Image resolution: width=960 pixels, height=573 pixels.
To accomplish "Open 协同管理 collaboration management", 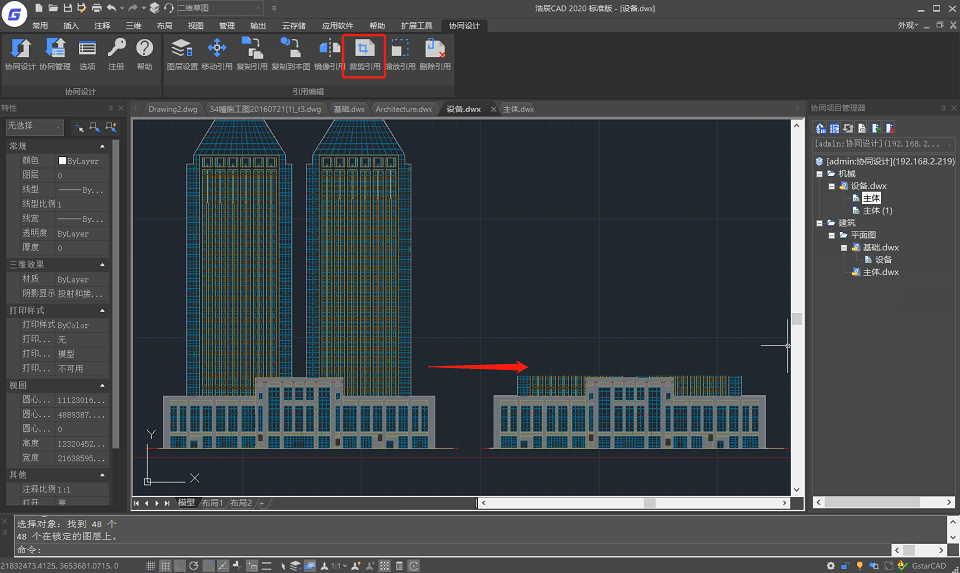I will 55,54.
